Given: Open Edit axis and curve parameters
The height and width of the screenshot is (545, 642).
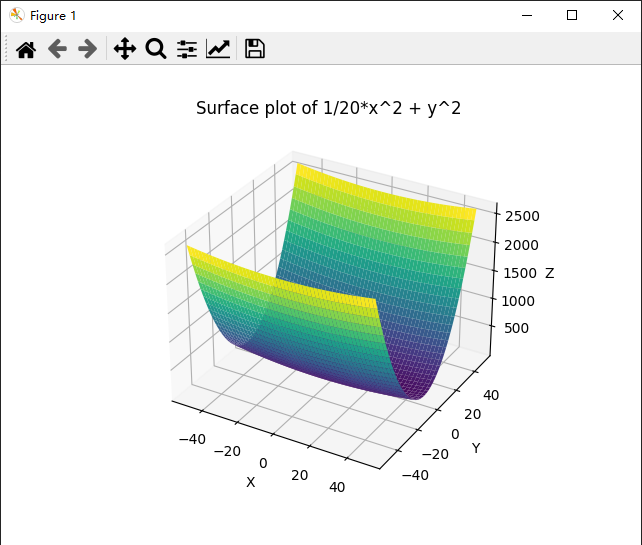Looking at the screenshot, I should click(x=218, y=49).
